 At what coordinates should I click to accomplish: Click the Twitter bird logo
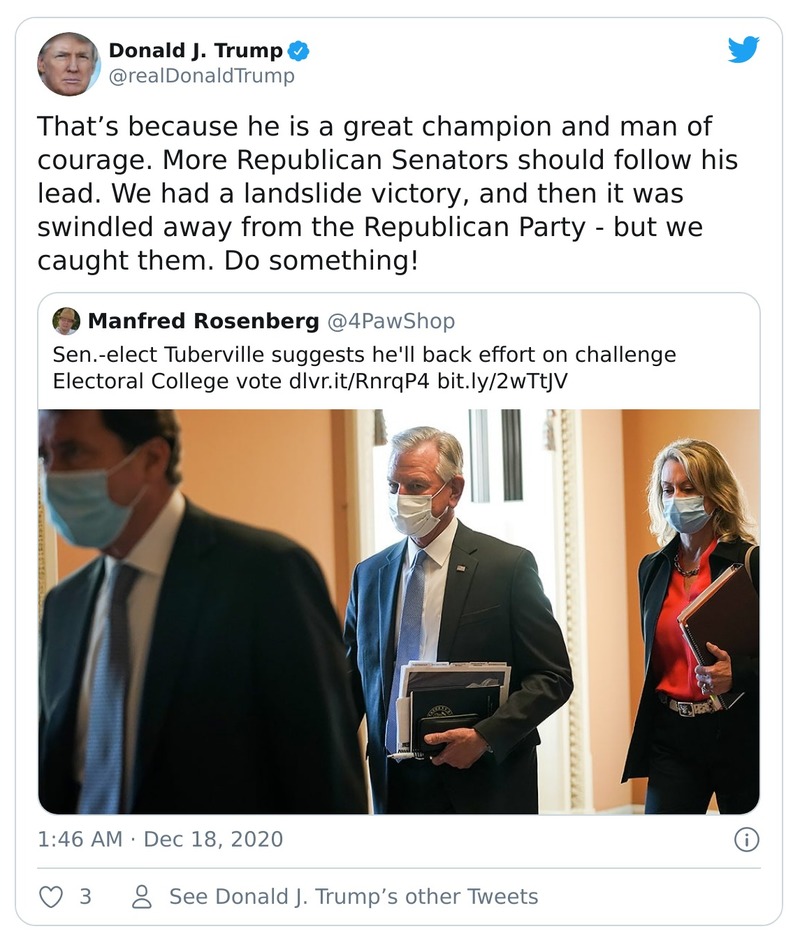(743, 49)
